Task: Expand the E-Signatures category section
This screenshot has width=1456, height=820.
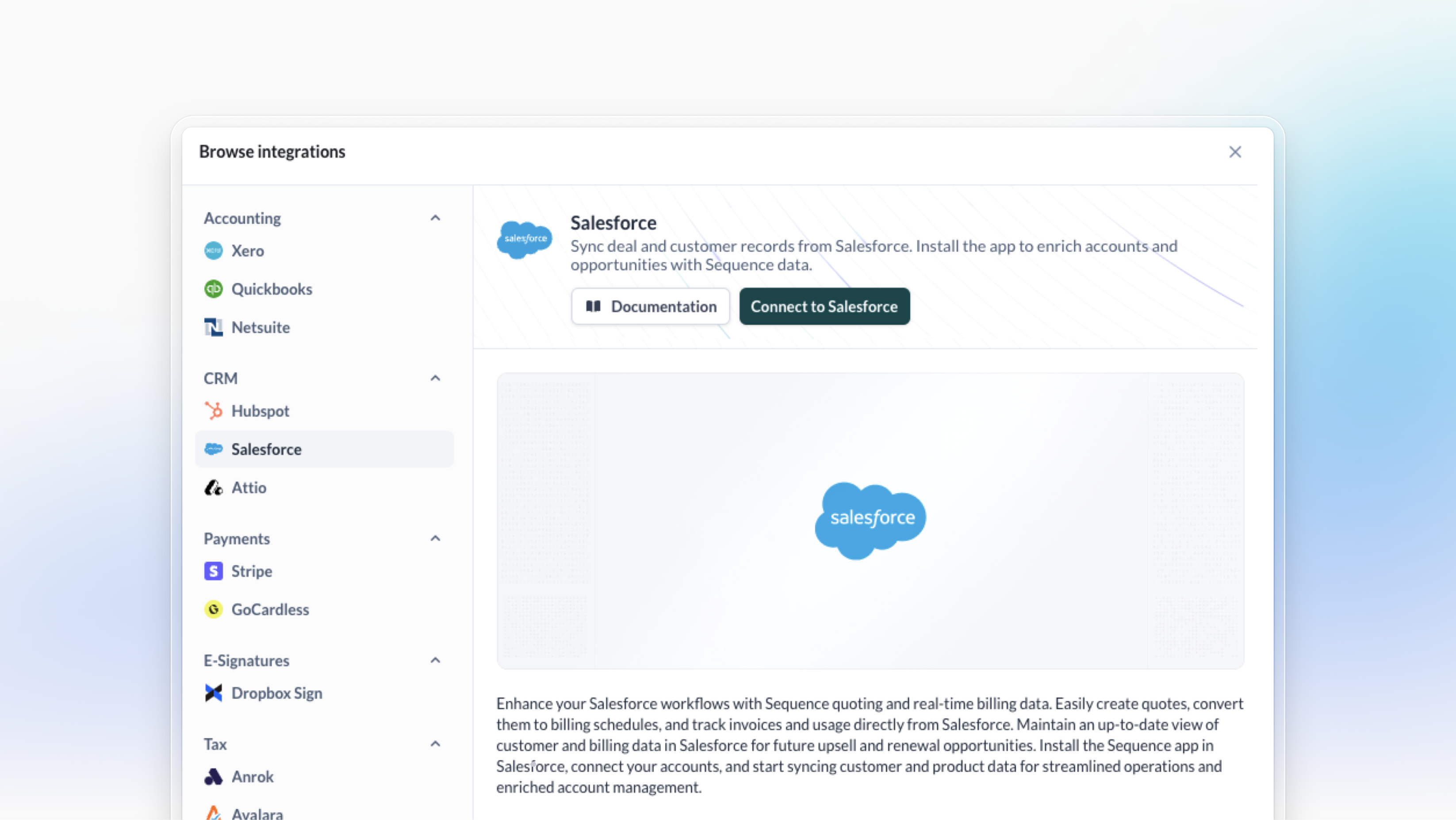Action: pos(436,660)
